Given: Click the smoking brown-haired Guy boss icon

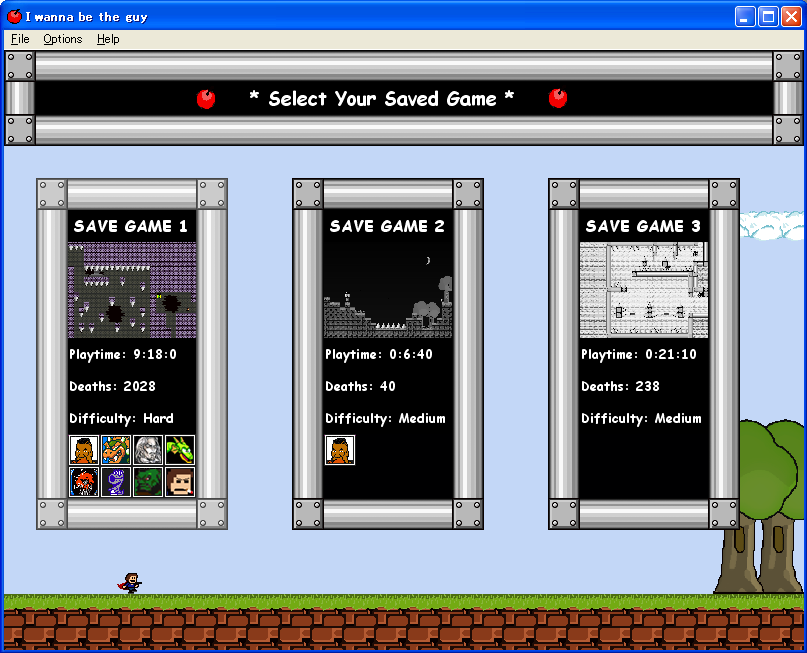Looking at the screenshot, I should point(180,482).
